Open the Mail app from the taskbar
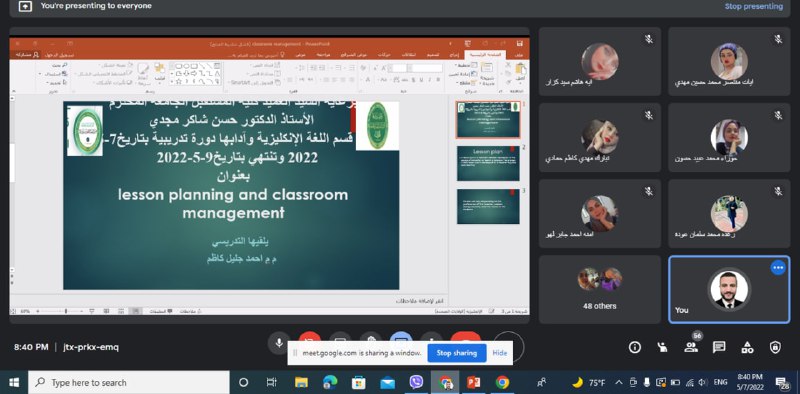 pyautogui.click(x=388, y=382)
